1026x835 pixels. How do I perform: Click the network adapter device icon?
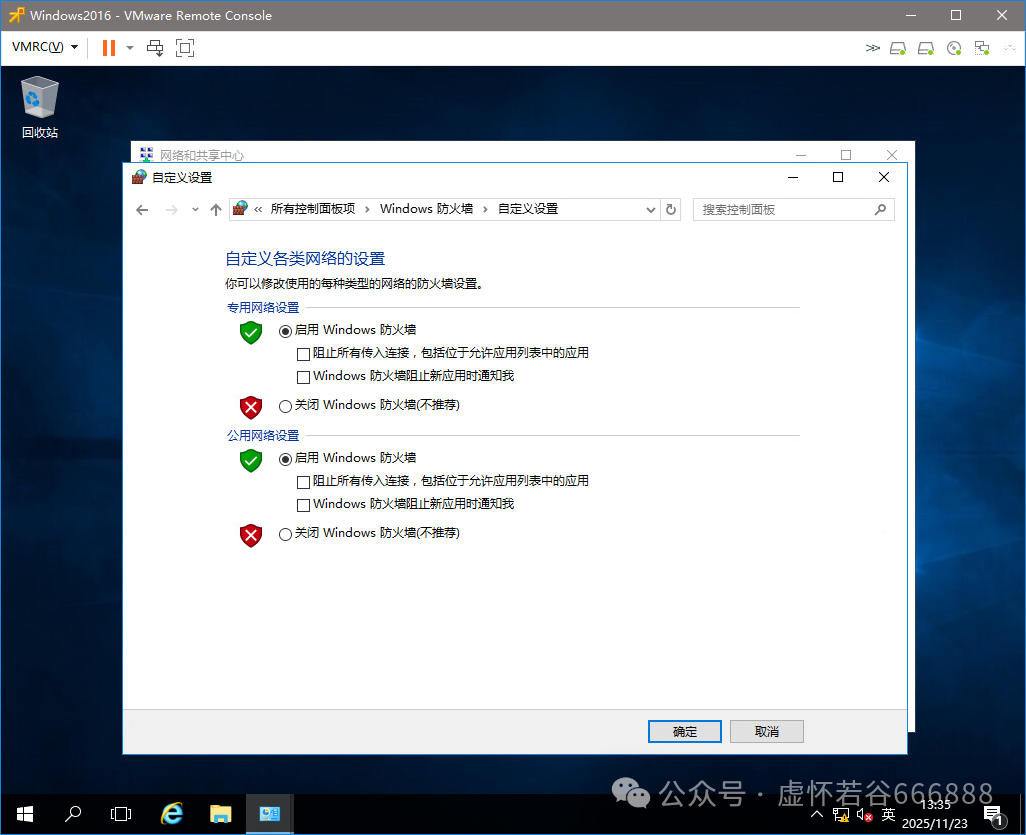982,48
